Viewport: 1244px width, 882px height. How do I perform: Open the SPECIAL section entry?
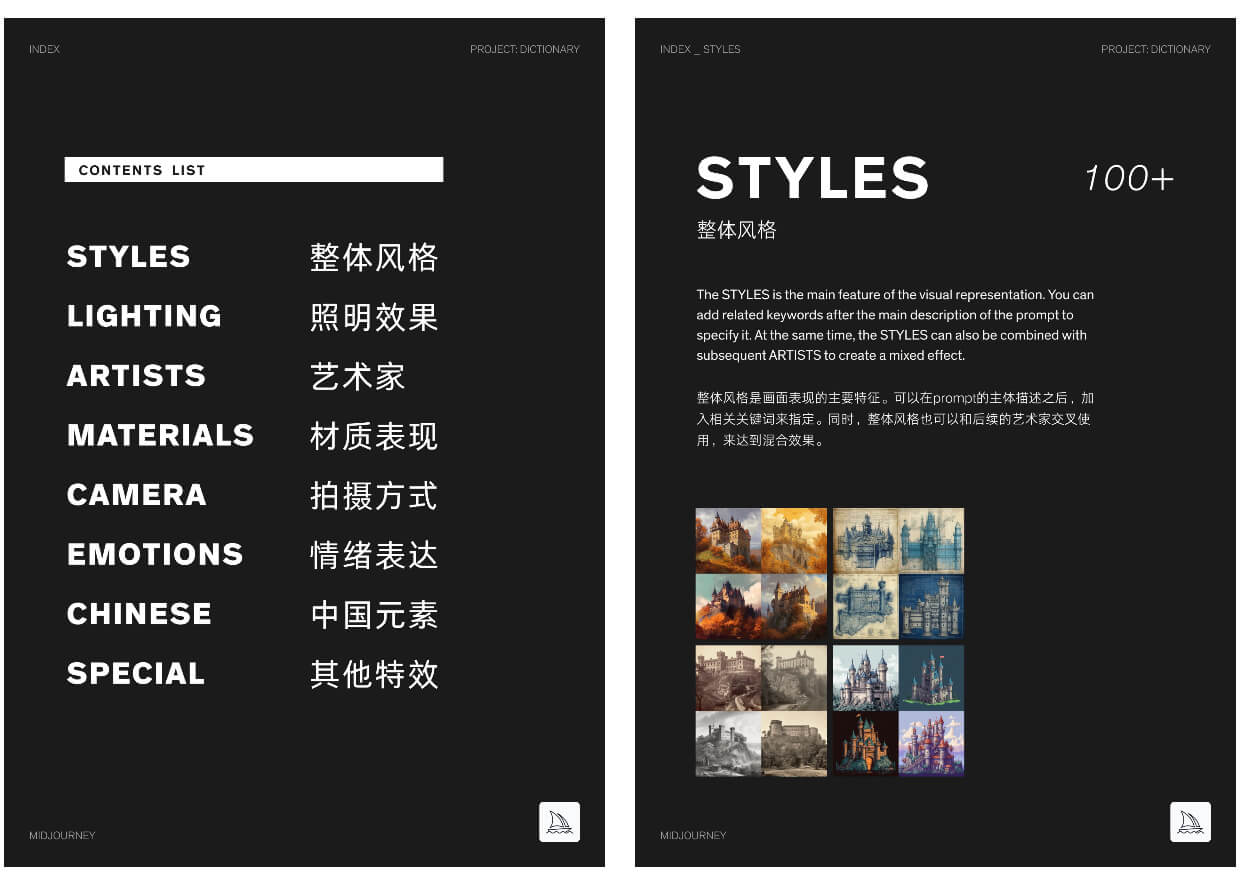point(135,673)
